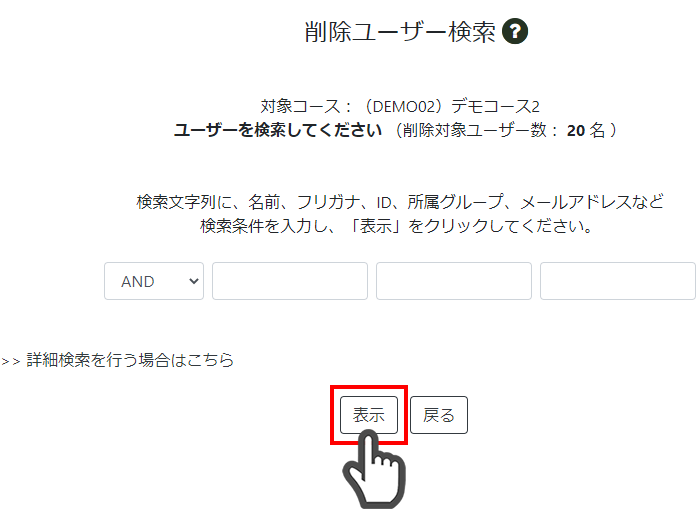700x528 pixels.
Task: Click the 削除対象ユーザー数 20 名 count
Action: point(507,130)
